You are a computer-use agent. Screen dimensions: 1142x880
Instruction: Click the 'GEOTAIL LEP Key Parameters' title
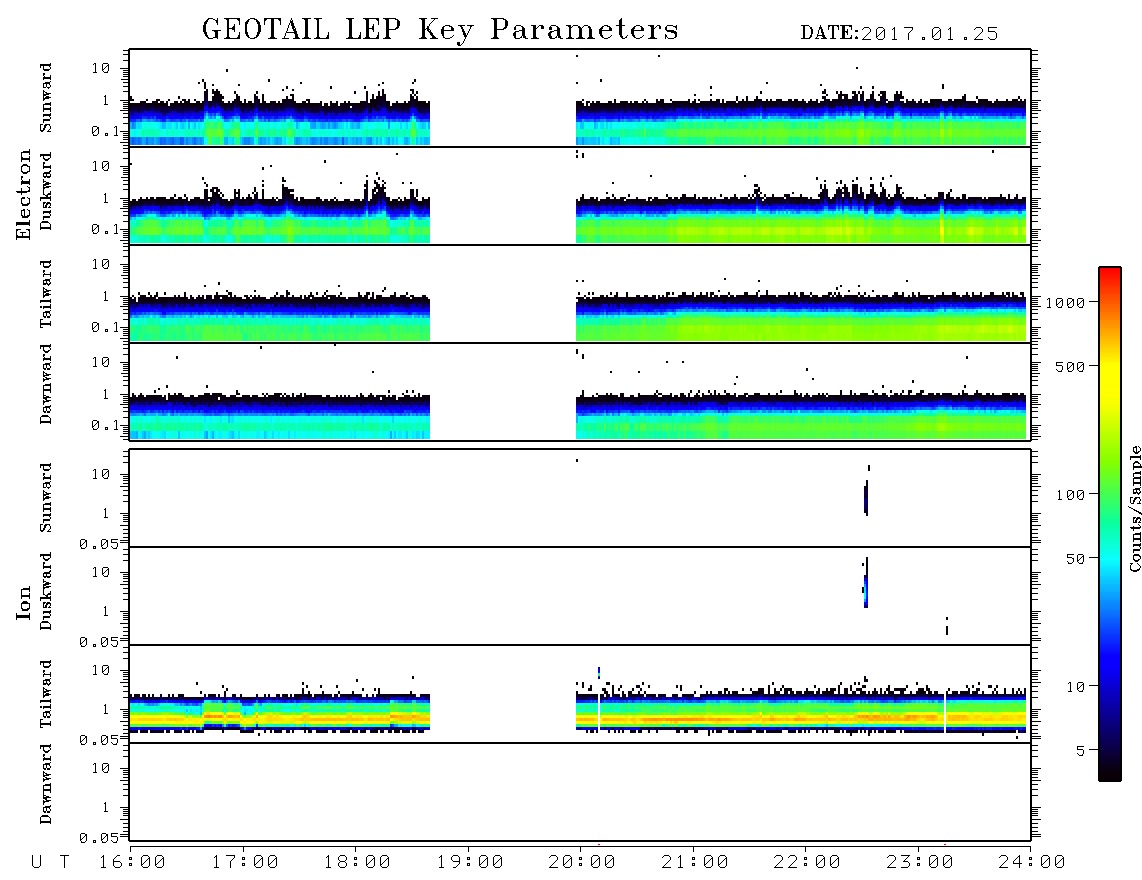click(x=440, y=30)
